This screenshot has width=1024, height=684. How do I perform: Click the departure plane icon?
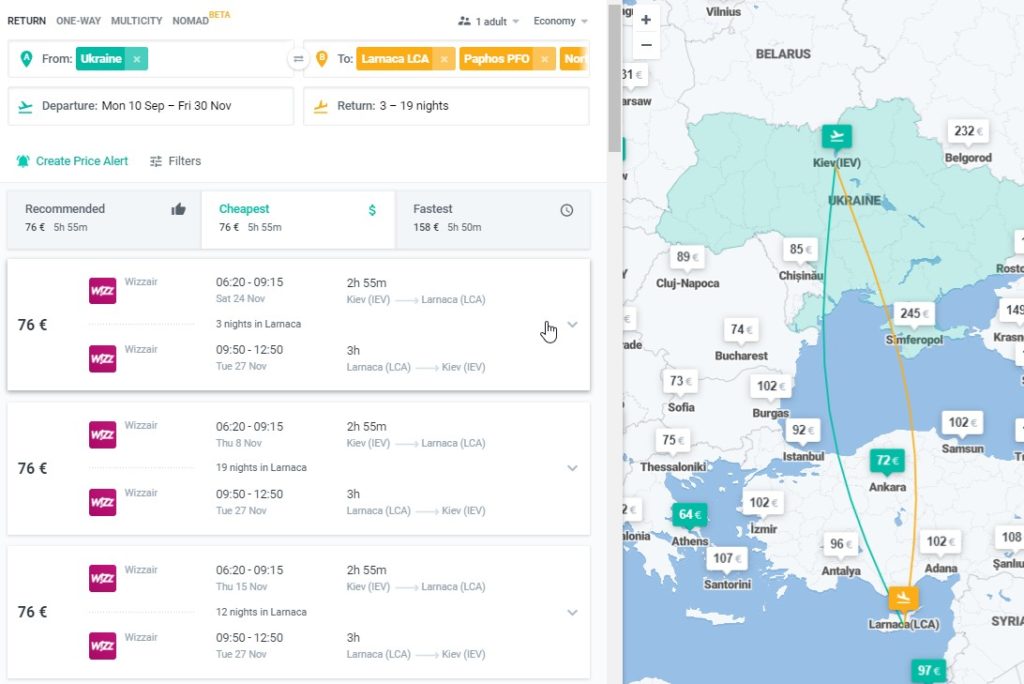[x=25, y=106]
